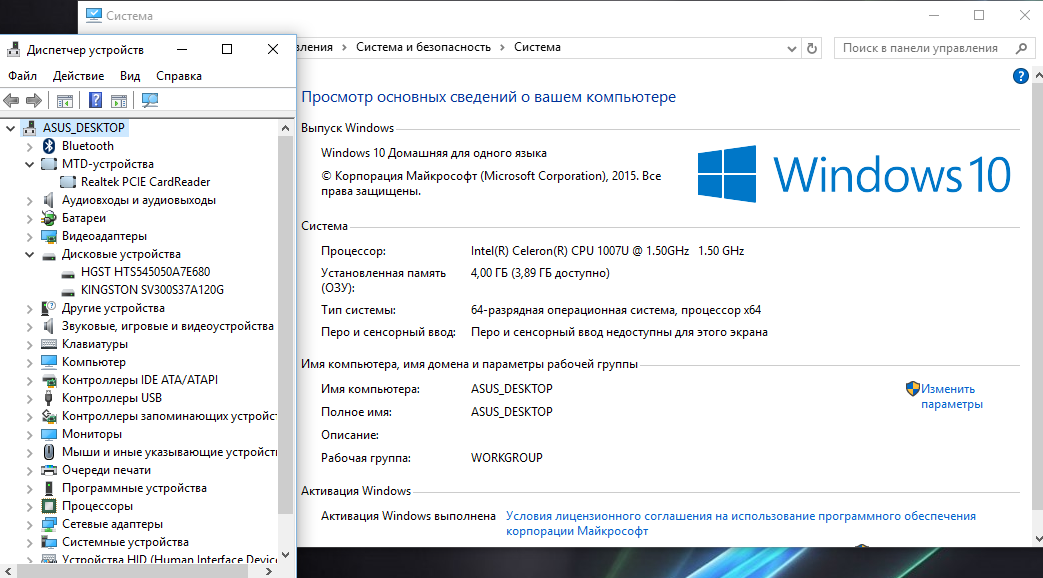Maximize the Диспетчер устройств window
The image size is (1043, 578).
pos(227,49)
